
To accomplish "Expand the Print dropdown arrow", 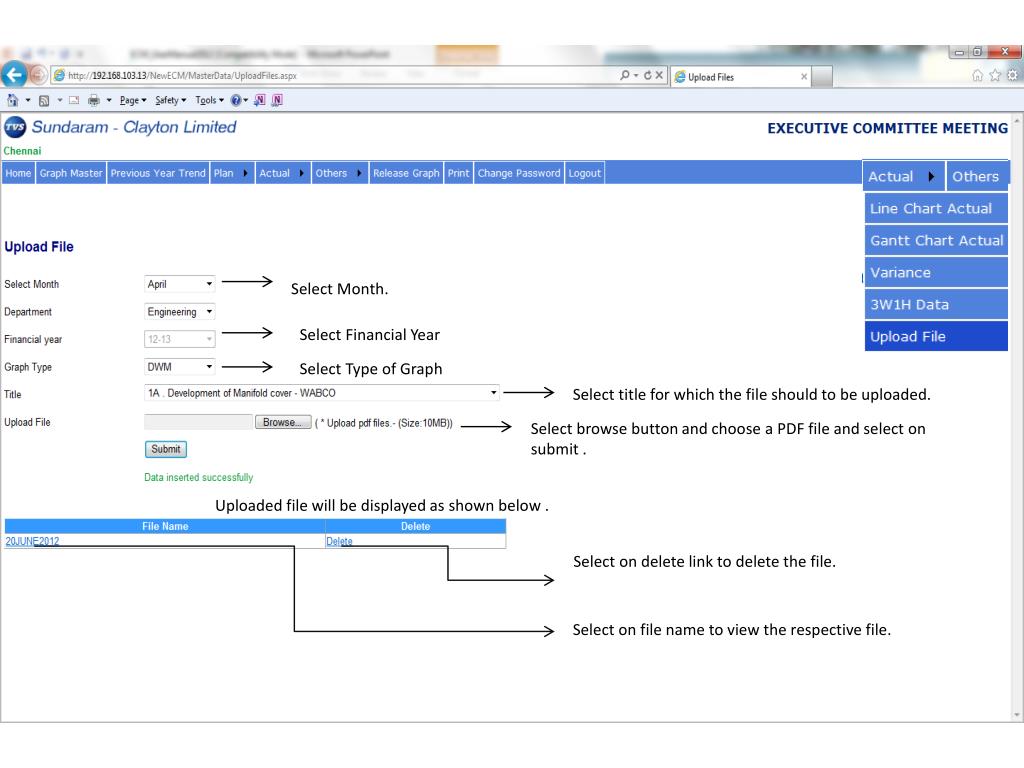I will [109, 101].
